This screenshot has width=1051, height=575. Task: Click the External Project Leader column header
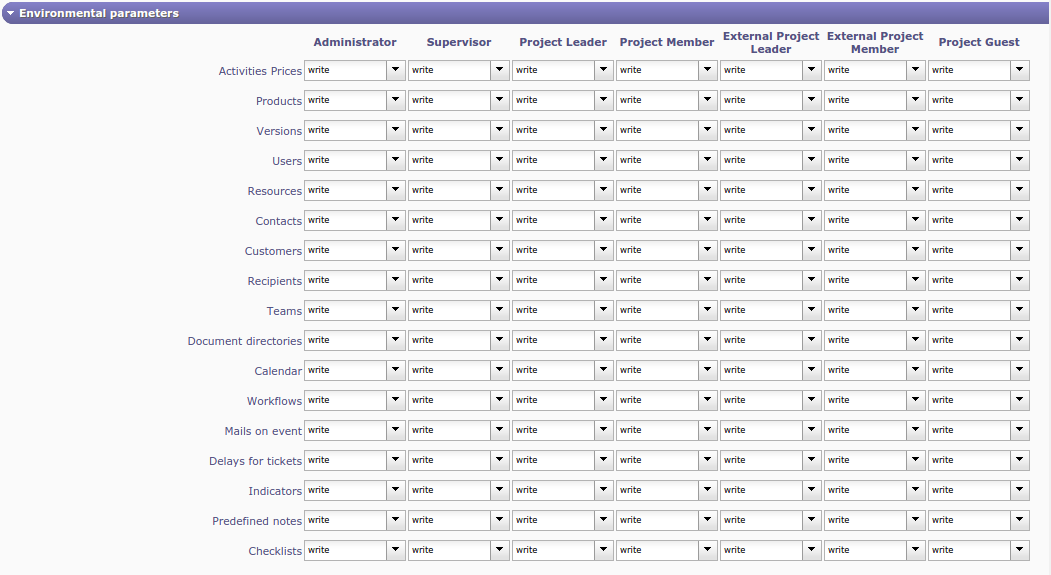771,42
